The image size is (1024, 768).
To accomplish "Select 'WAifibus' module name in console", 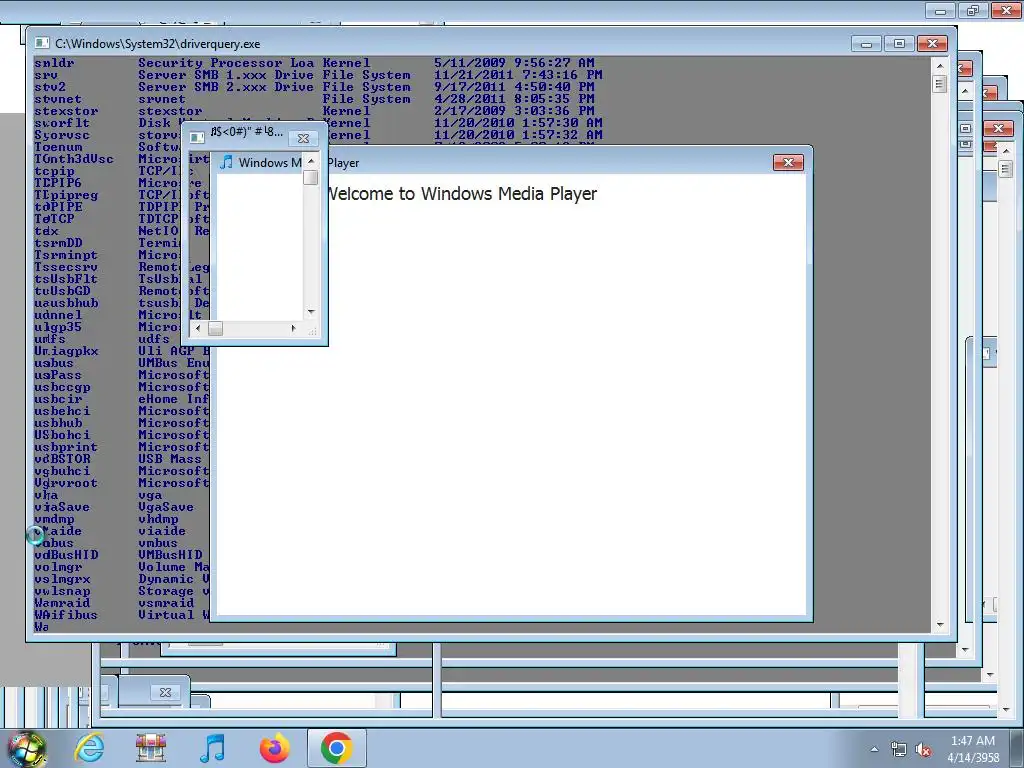I will (66, 615).
